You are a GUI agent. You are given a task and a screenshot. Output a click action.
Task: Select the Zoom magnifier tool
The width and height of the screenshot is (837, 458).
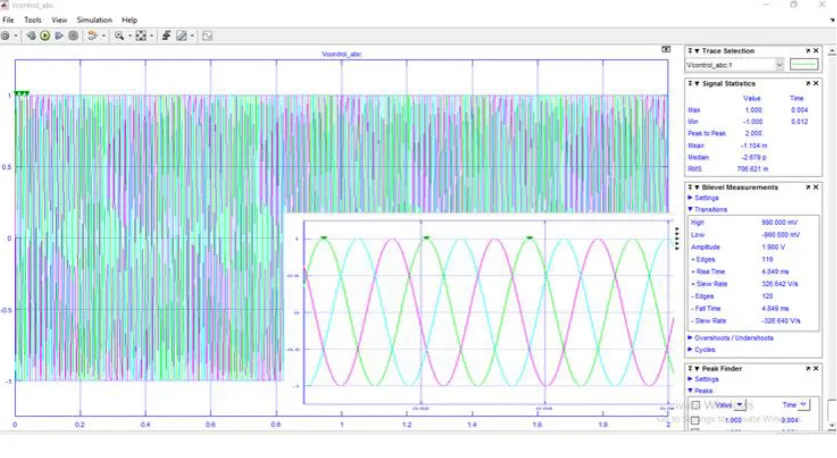(x=119, y=36)
